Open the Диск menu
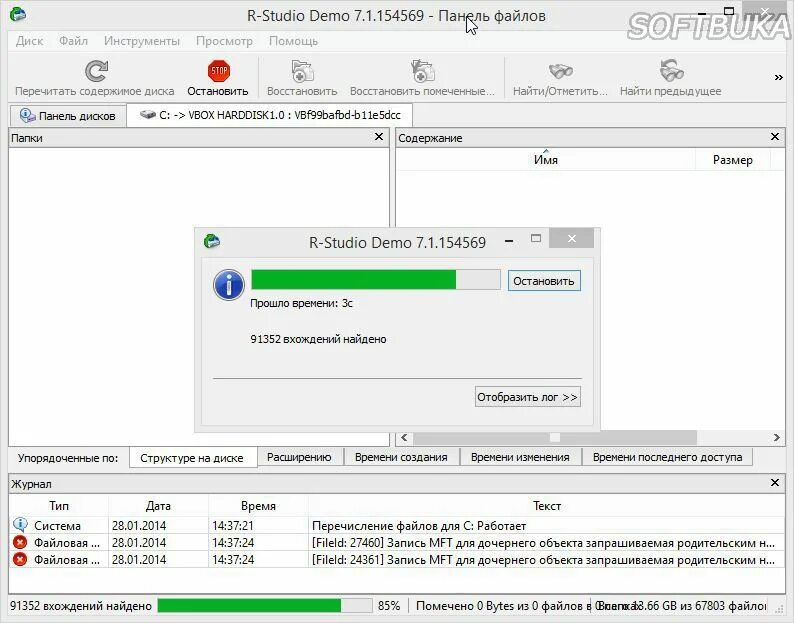This screenshot has height=623, width=794. (x=29, y=41)
